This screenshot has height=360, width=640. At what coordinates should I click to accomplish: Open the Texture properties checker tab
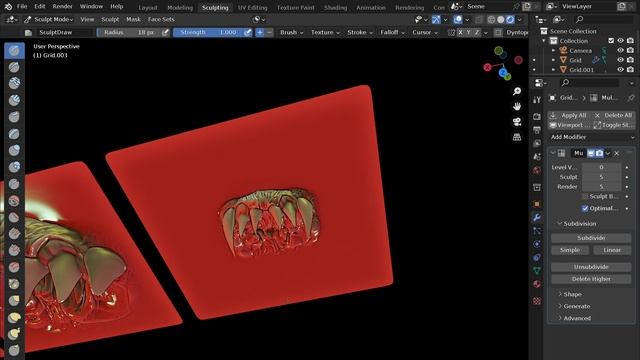pyautogui.click(x=537, y=301)
